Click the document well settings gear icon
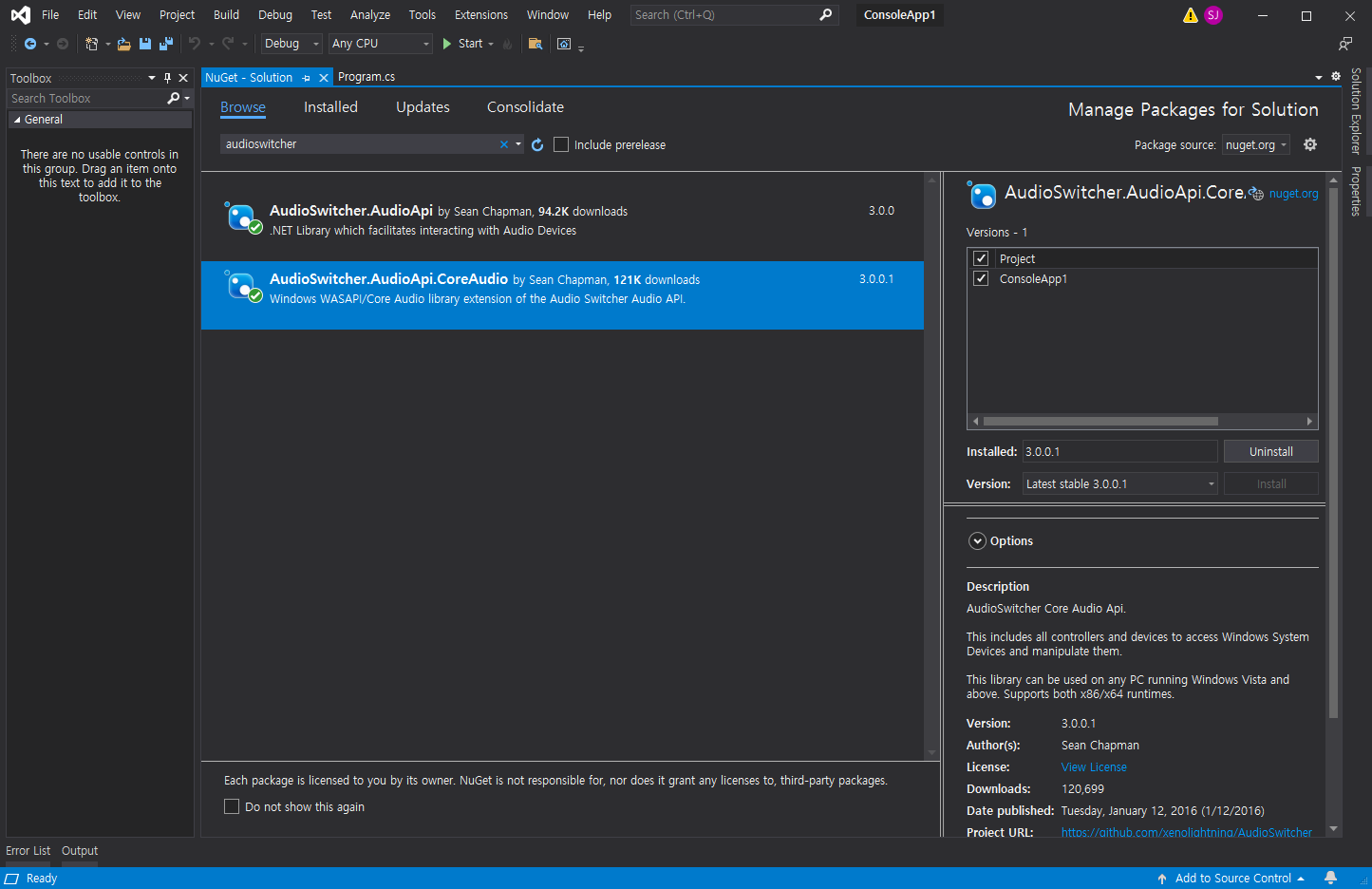This screenshot has width=1372, height=889. point(1336,77)
